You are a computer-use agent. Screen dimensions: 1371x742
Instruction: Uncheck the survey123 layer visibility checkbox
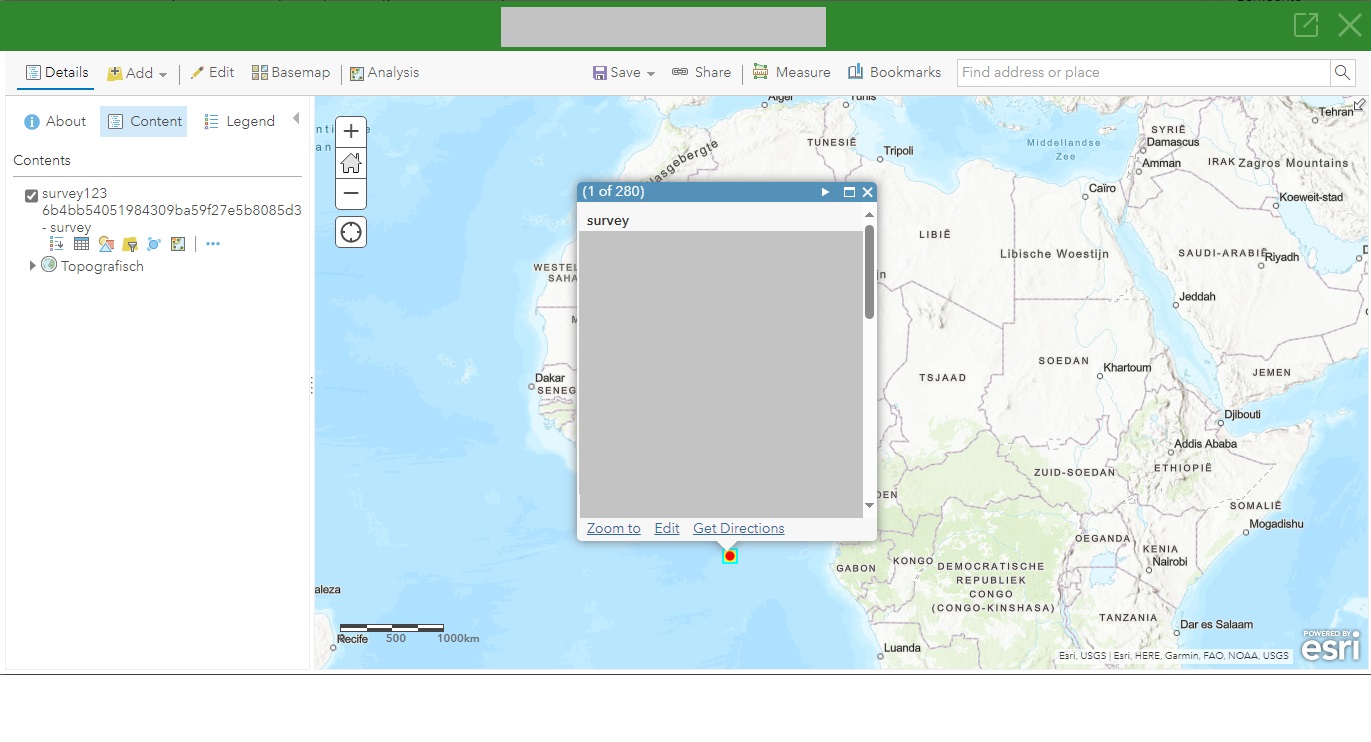point(31,195)
